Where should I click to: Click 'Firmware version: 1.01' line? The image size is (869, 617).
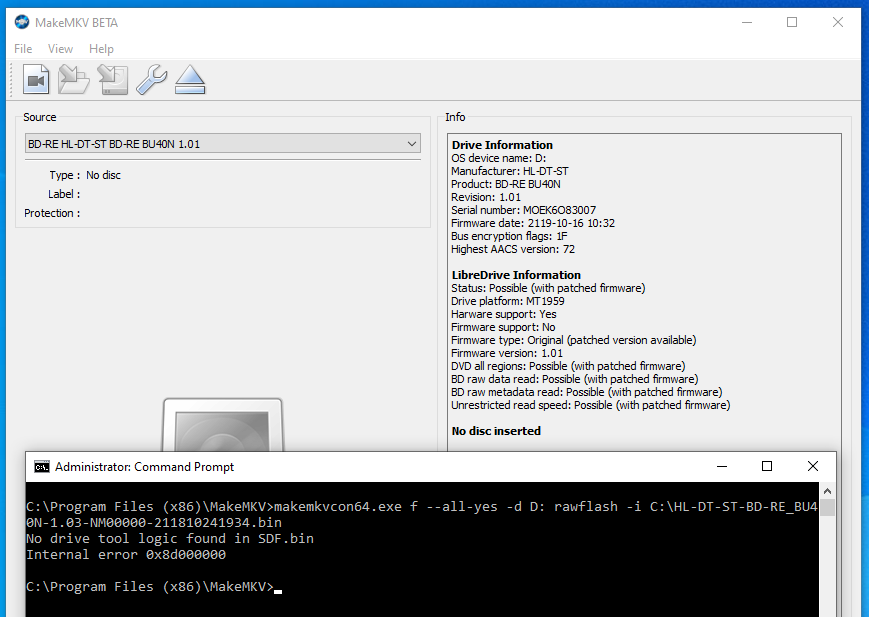(x=507, y=353)
